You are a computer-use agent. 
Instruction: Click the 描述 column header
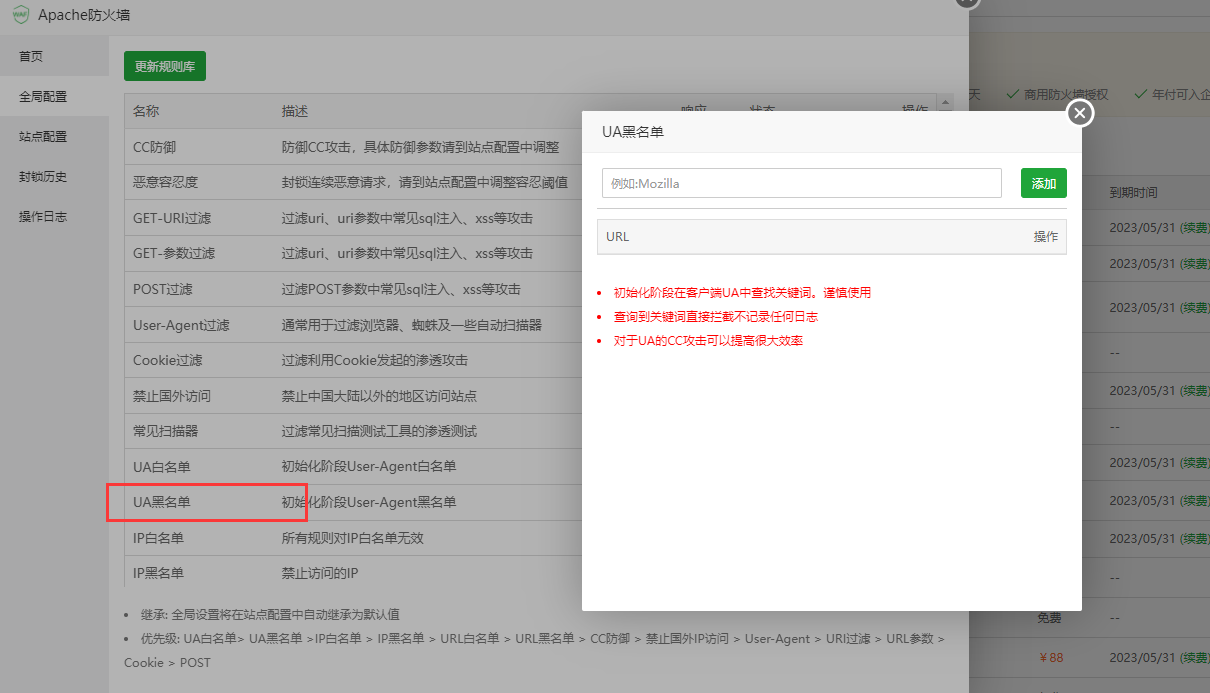[295, 111]
